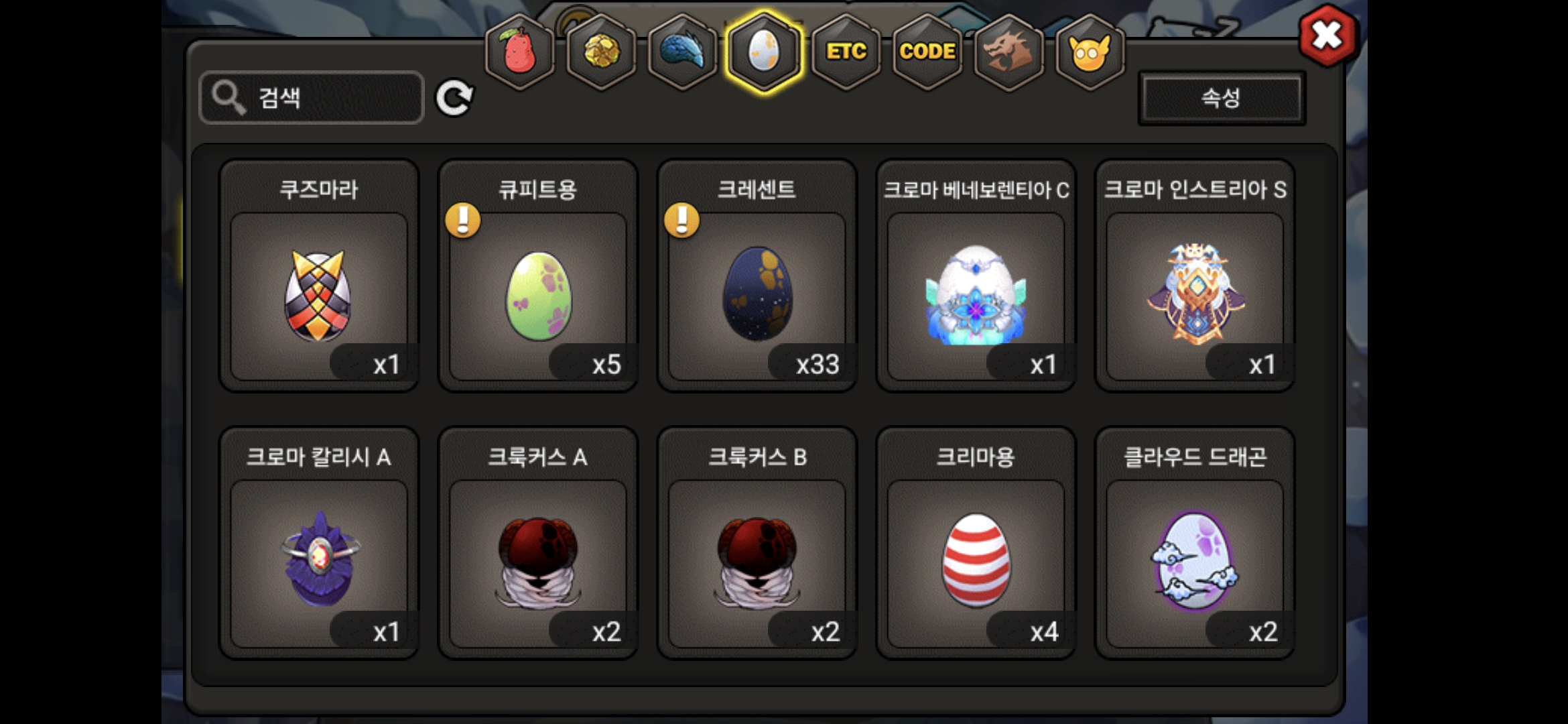Click the 검색 search input field
Image resolution: width=1568 pixels, height=724 pixels.
pyautogui.click(x=312, y=98)
